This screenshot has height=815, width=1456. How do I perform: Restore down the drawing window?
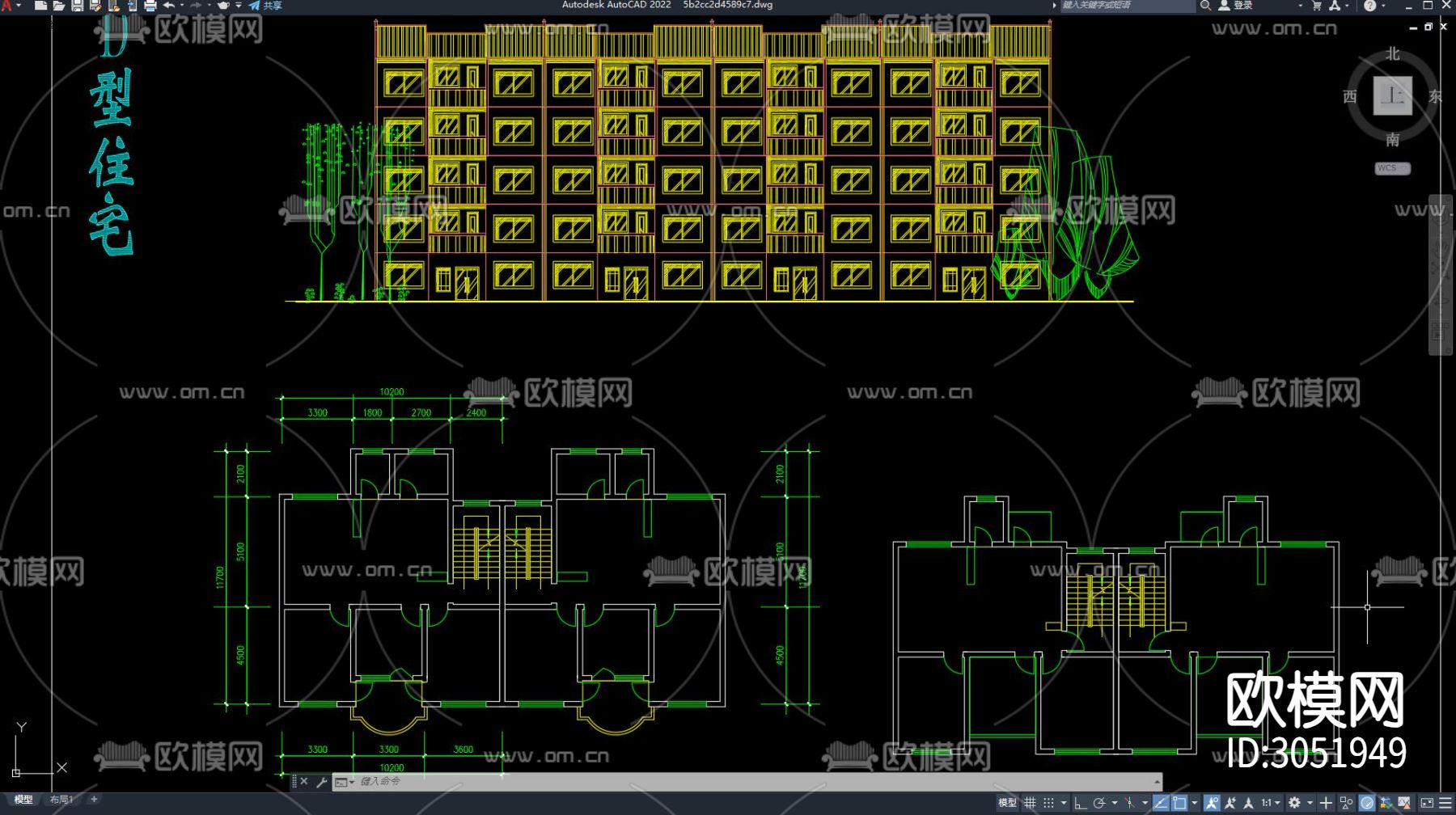1428,27
